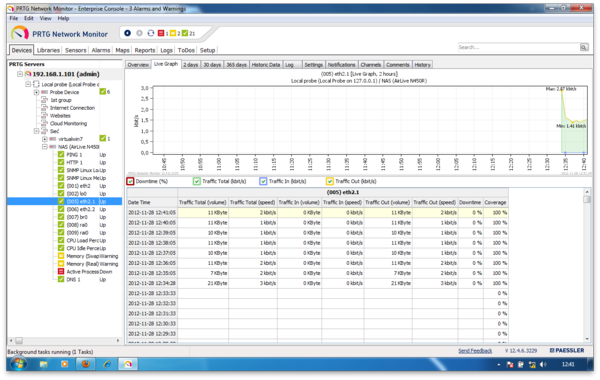
Task: Click the Windows Start orb
Action: 18,364
